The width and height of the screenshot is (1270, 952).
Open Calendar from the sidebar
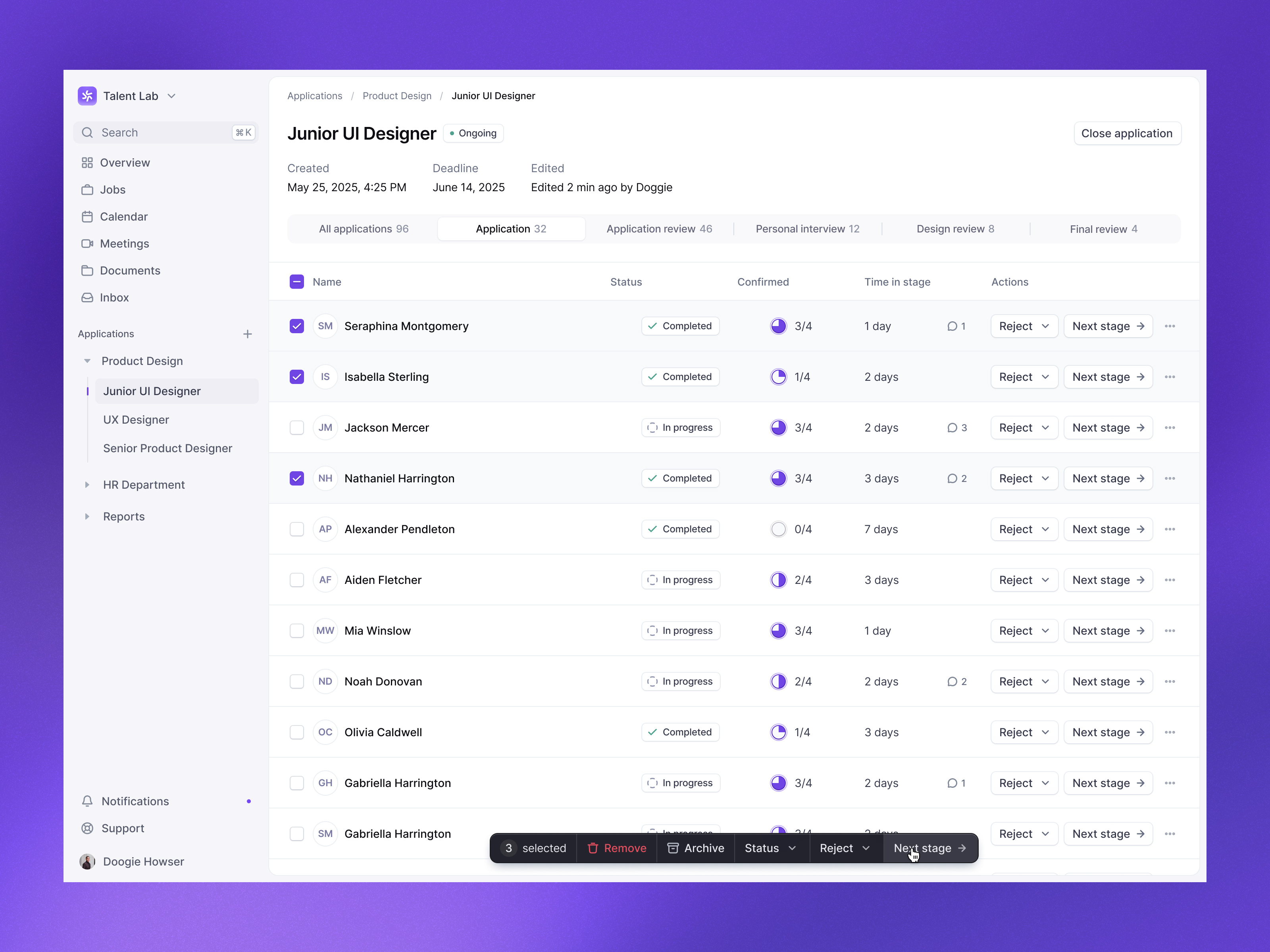tap(123, 216)
